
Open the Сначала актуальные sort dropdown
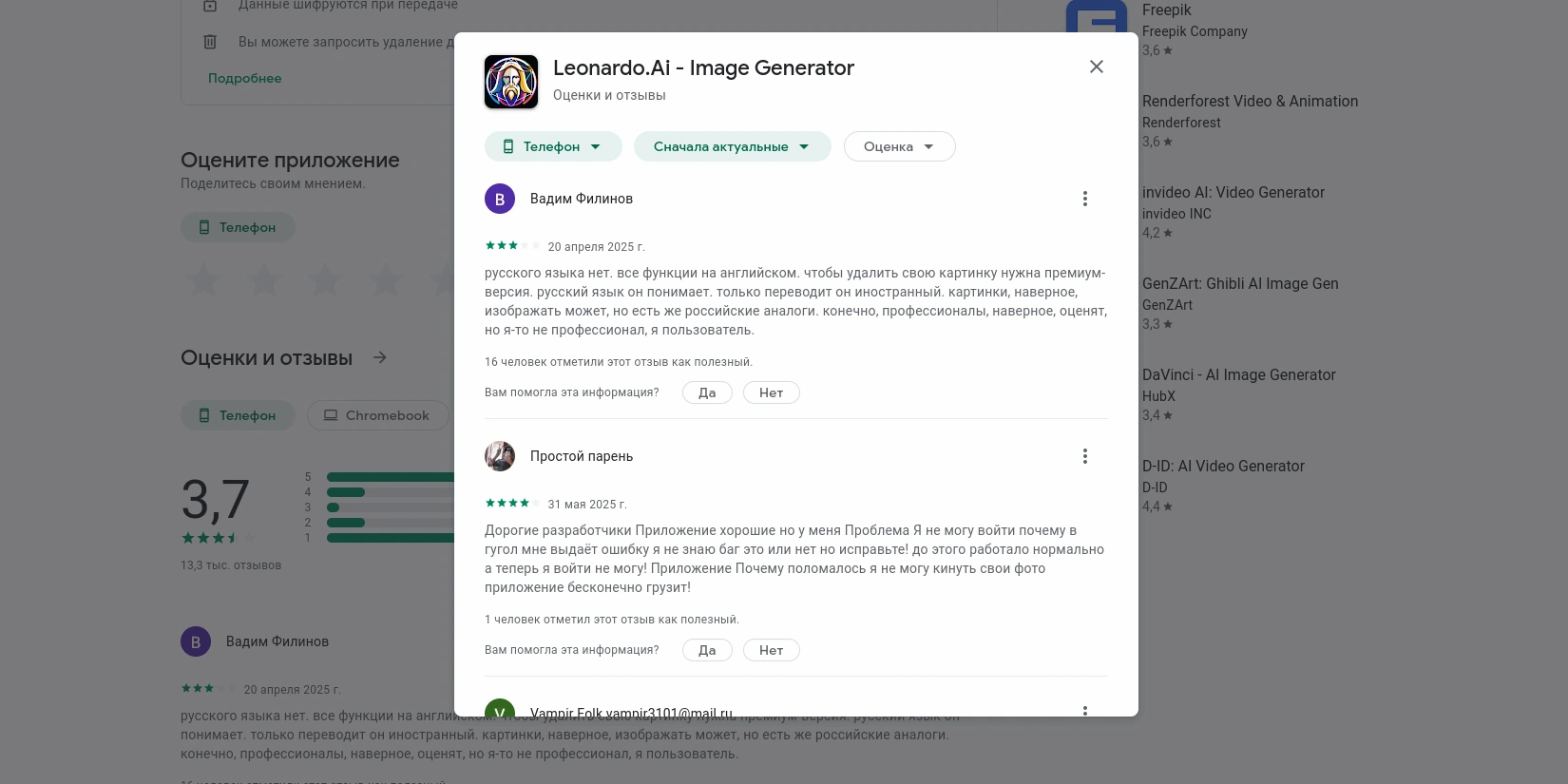point(732,146)
